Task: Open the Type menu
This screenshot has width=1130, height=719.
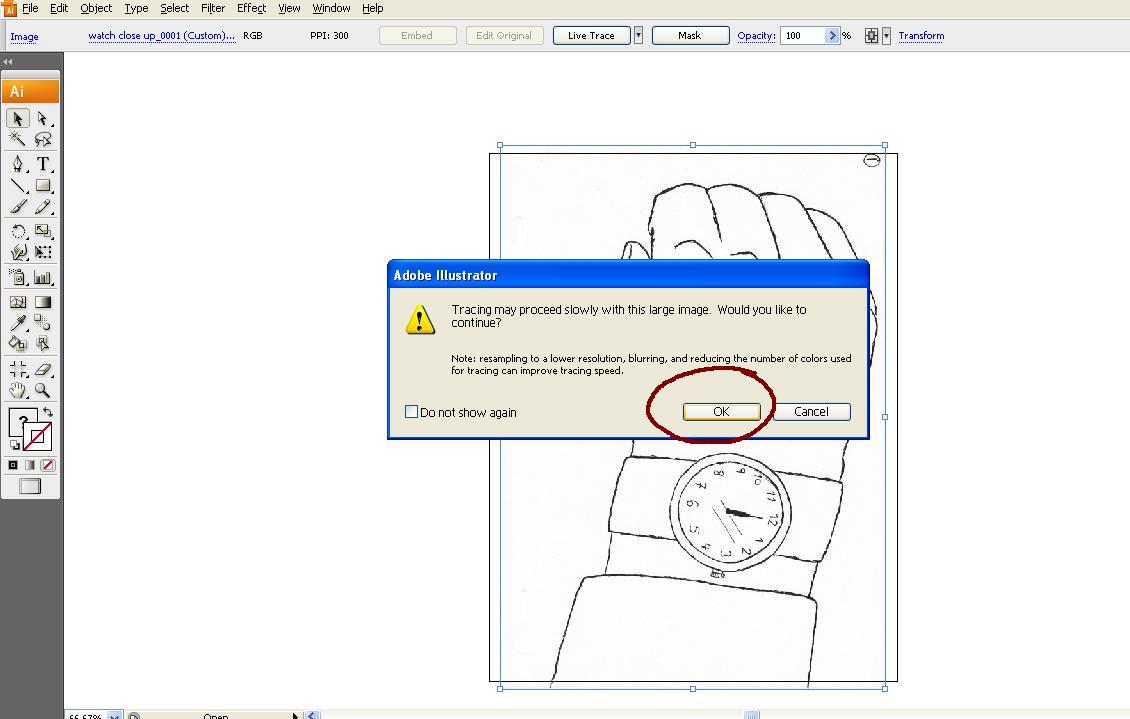Action: [x=136, y=9]
